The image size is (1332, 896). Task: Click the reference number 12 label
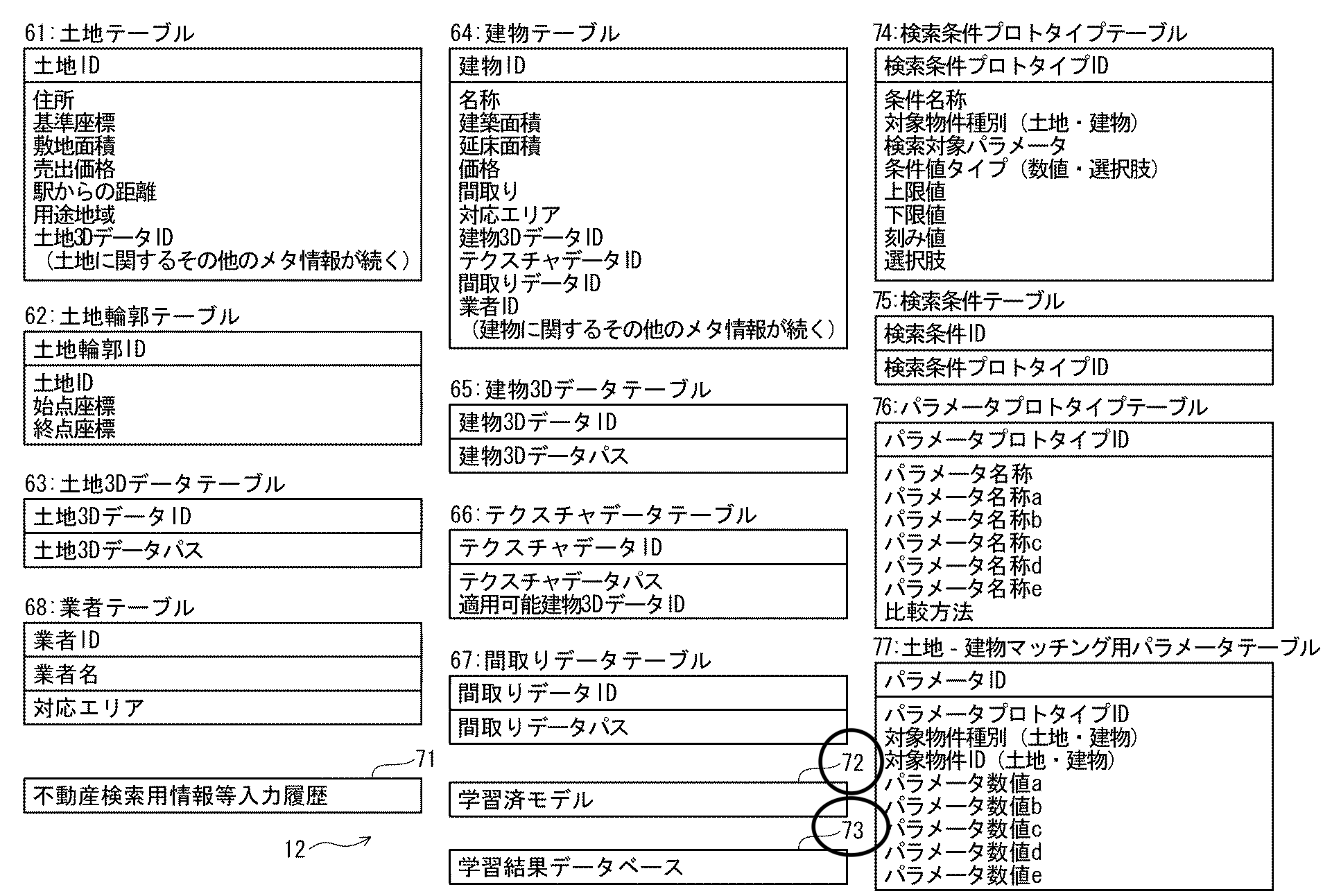[x=295, y=849]
